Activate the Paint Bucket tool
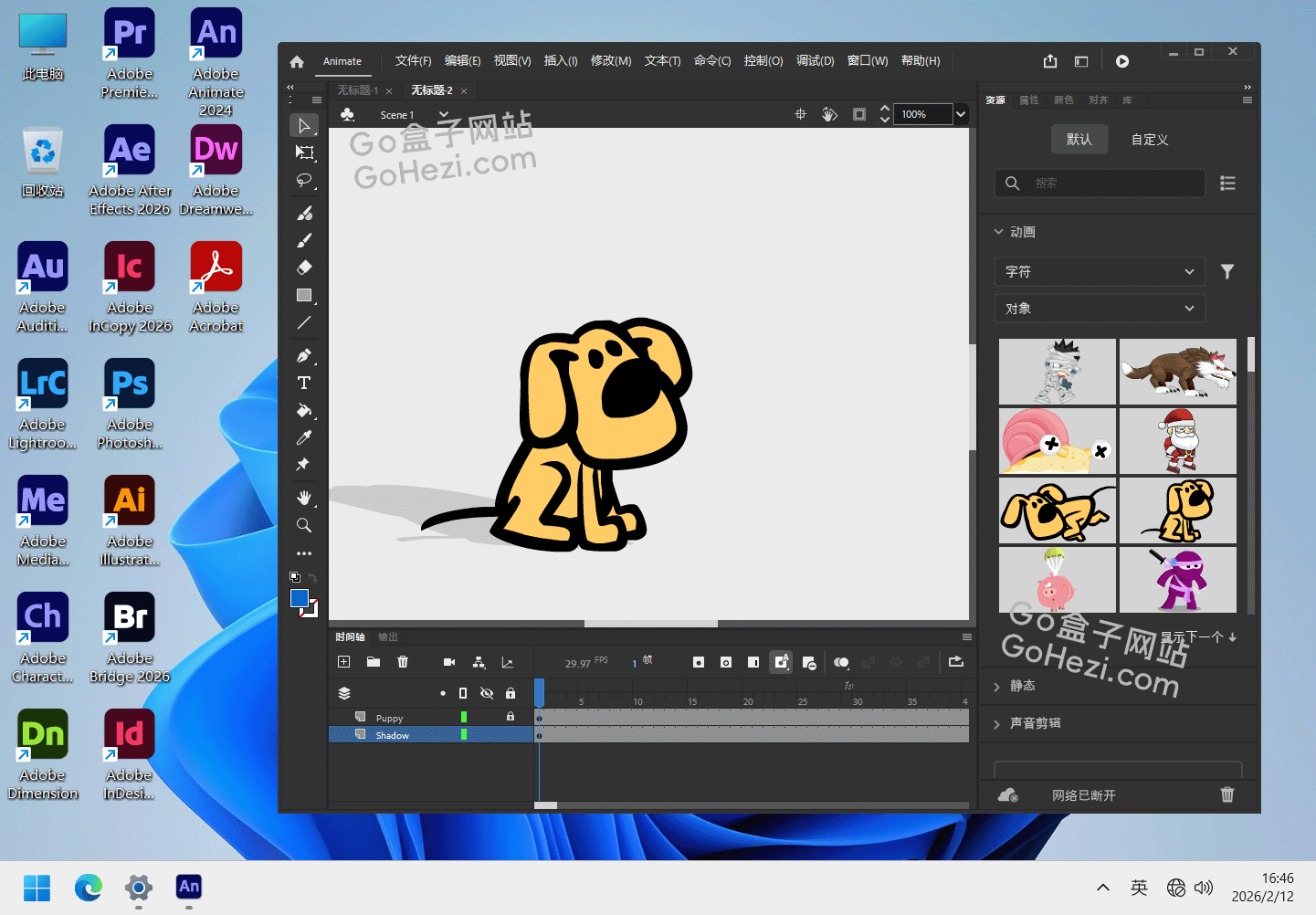Image resolution: width=1316 pixels, height=915 pixels. [304, 410]
